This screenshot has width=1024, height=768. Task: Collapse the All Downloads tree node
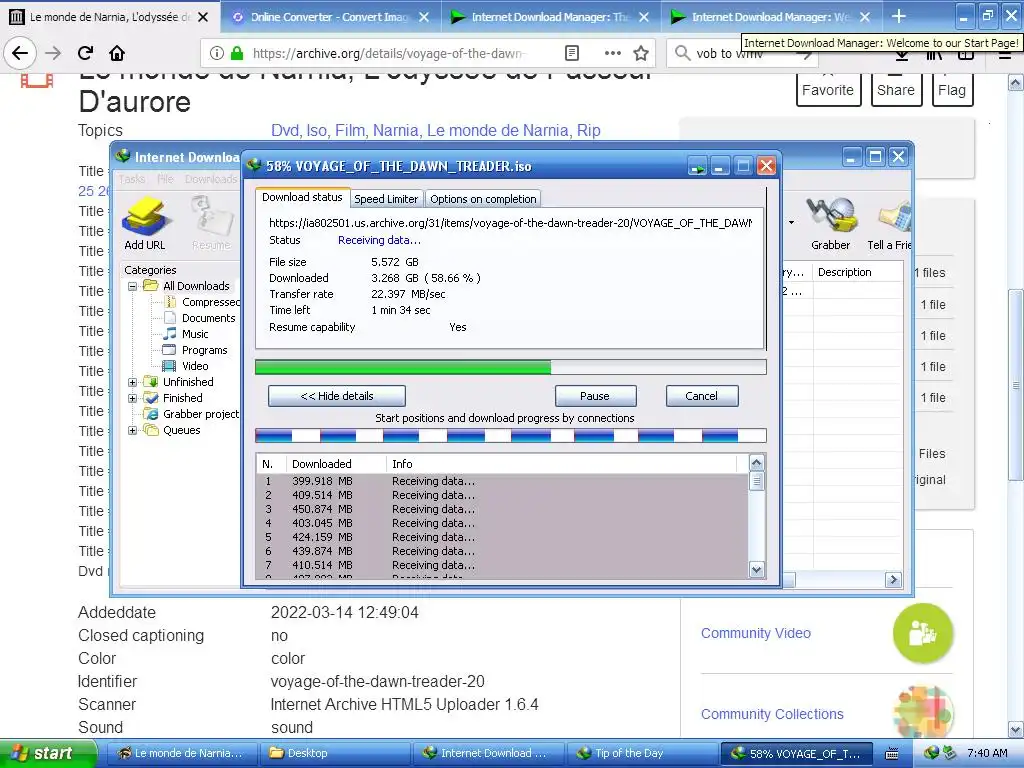(x=133, y=286)
